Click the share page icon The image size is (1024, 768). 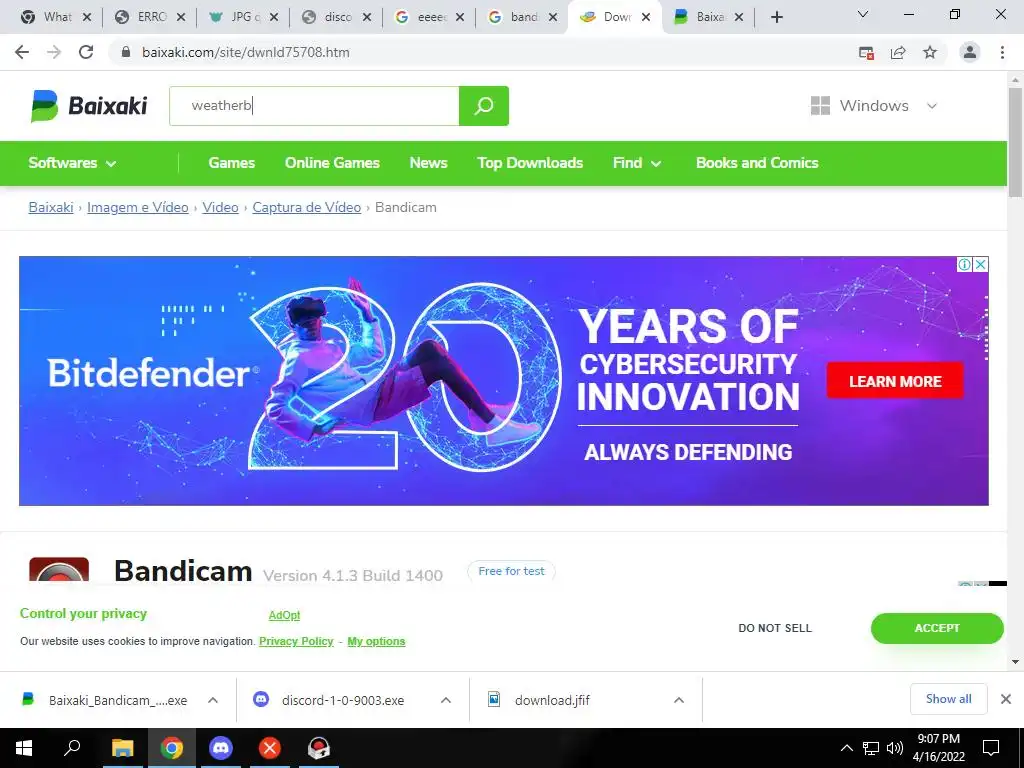click(898, 53)
